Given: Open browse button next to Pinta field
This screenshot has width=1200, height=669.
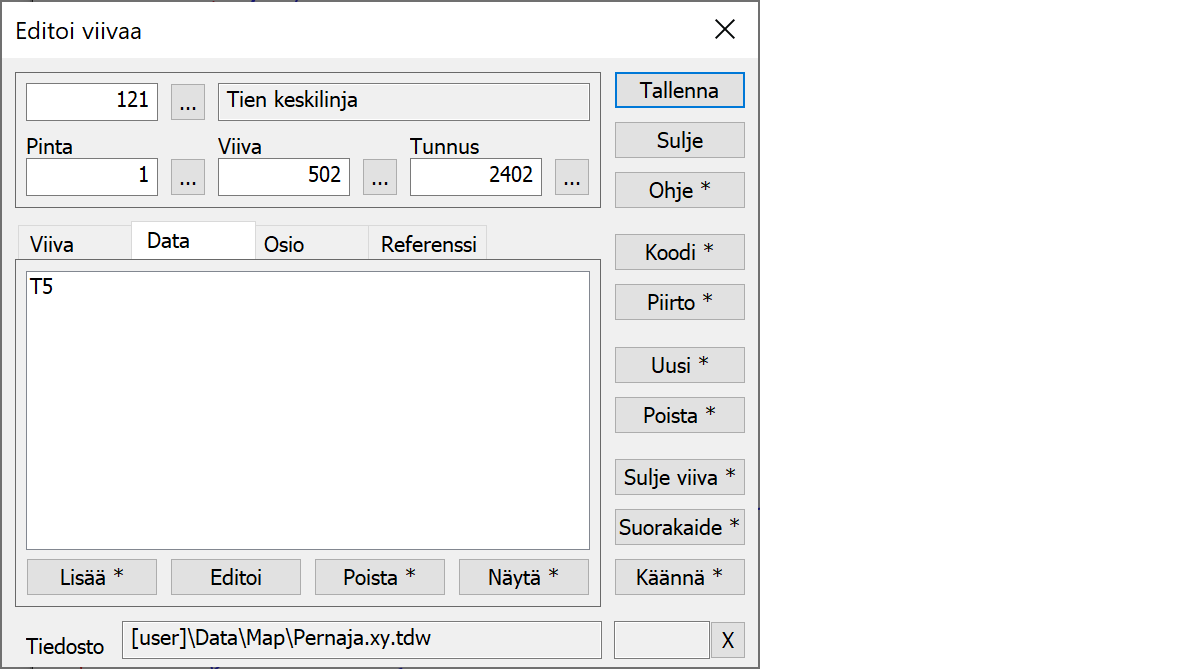Looking at the screenshot, I should (188, 177).
